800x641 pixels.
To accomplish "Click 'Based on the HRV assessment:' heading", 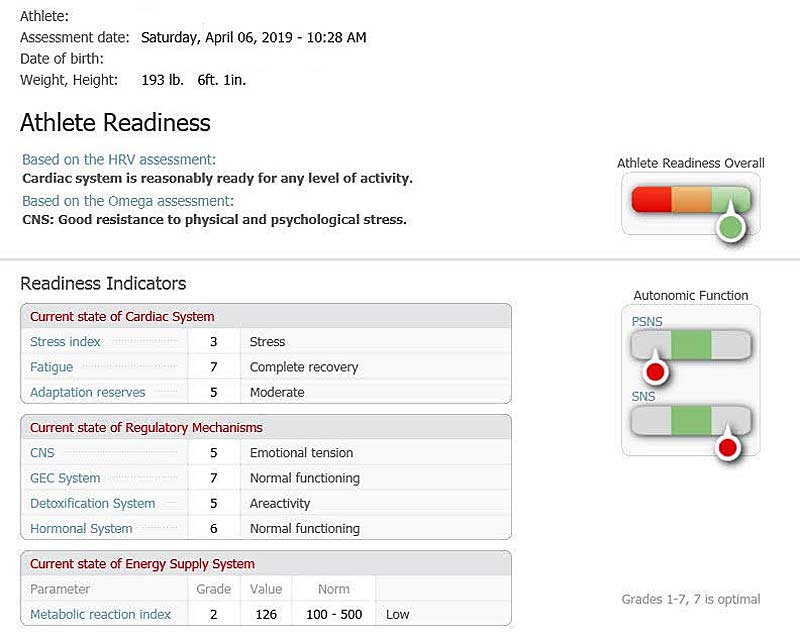I will [x=119, y=160].
